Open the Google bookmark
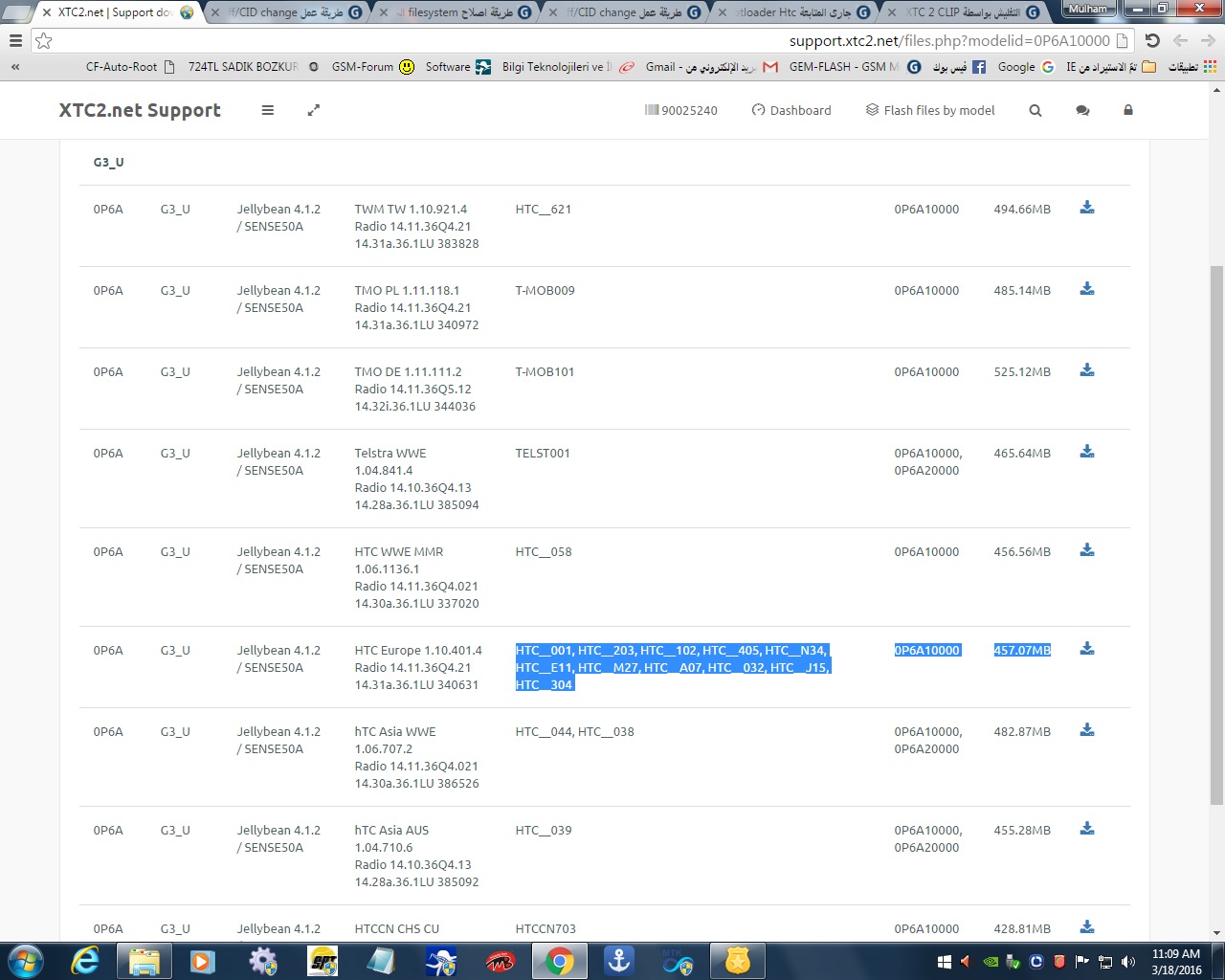This screenshot has height=980, width=1225. click(x=1026, y=67)
